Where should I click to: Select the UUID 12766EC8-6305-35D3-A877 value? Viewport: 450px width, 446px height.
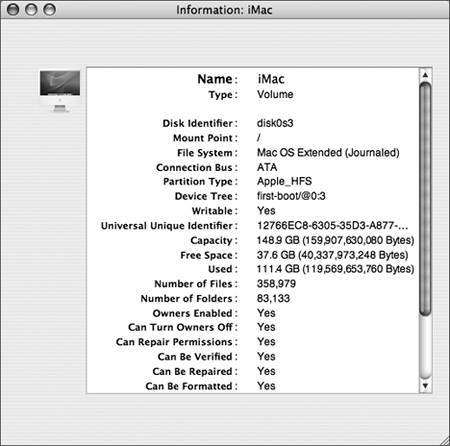[332, 226]
